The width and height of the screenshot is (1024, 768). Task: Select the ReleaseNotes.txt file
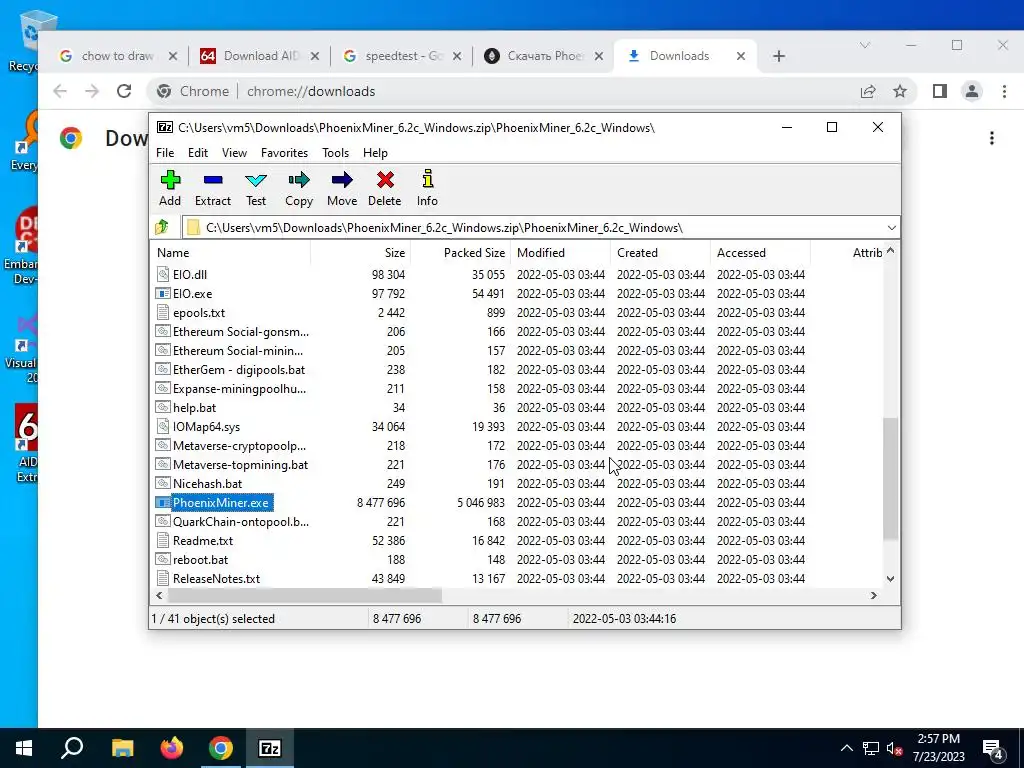(x=216, y=579)
